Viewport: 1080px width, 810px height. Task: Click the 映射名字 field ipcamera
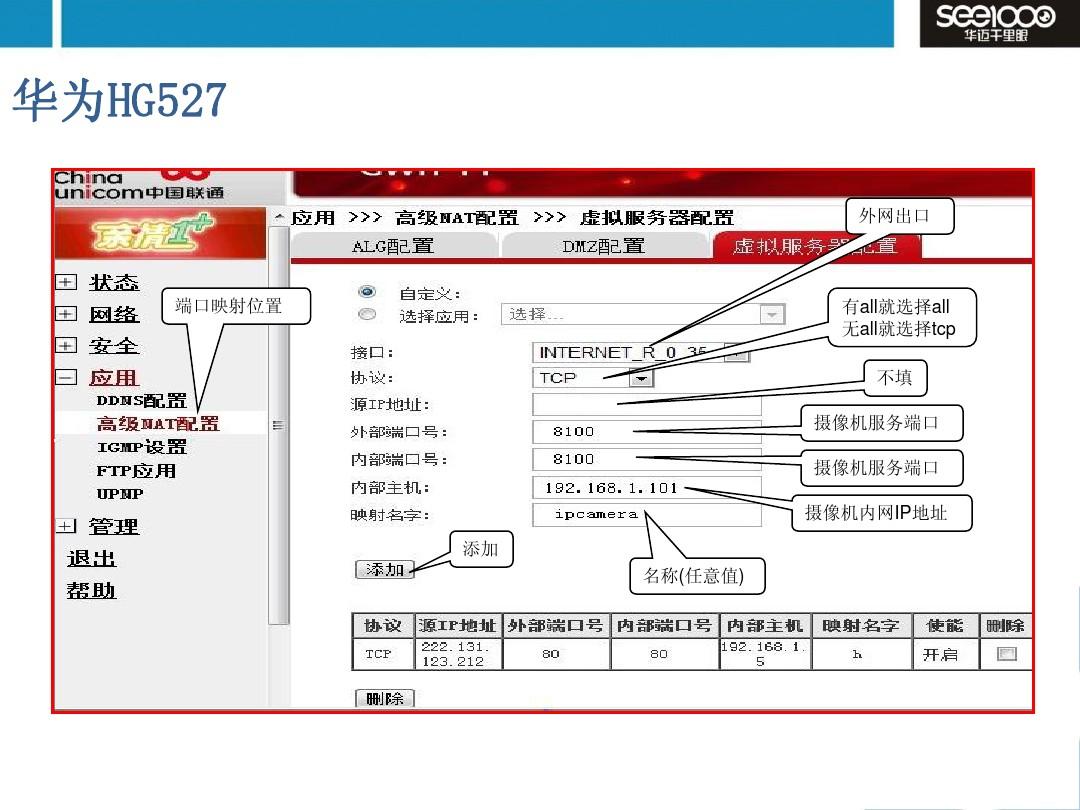pos(647,515)
